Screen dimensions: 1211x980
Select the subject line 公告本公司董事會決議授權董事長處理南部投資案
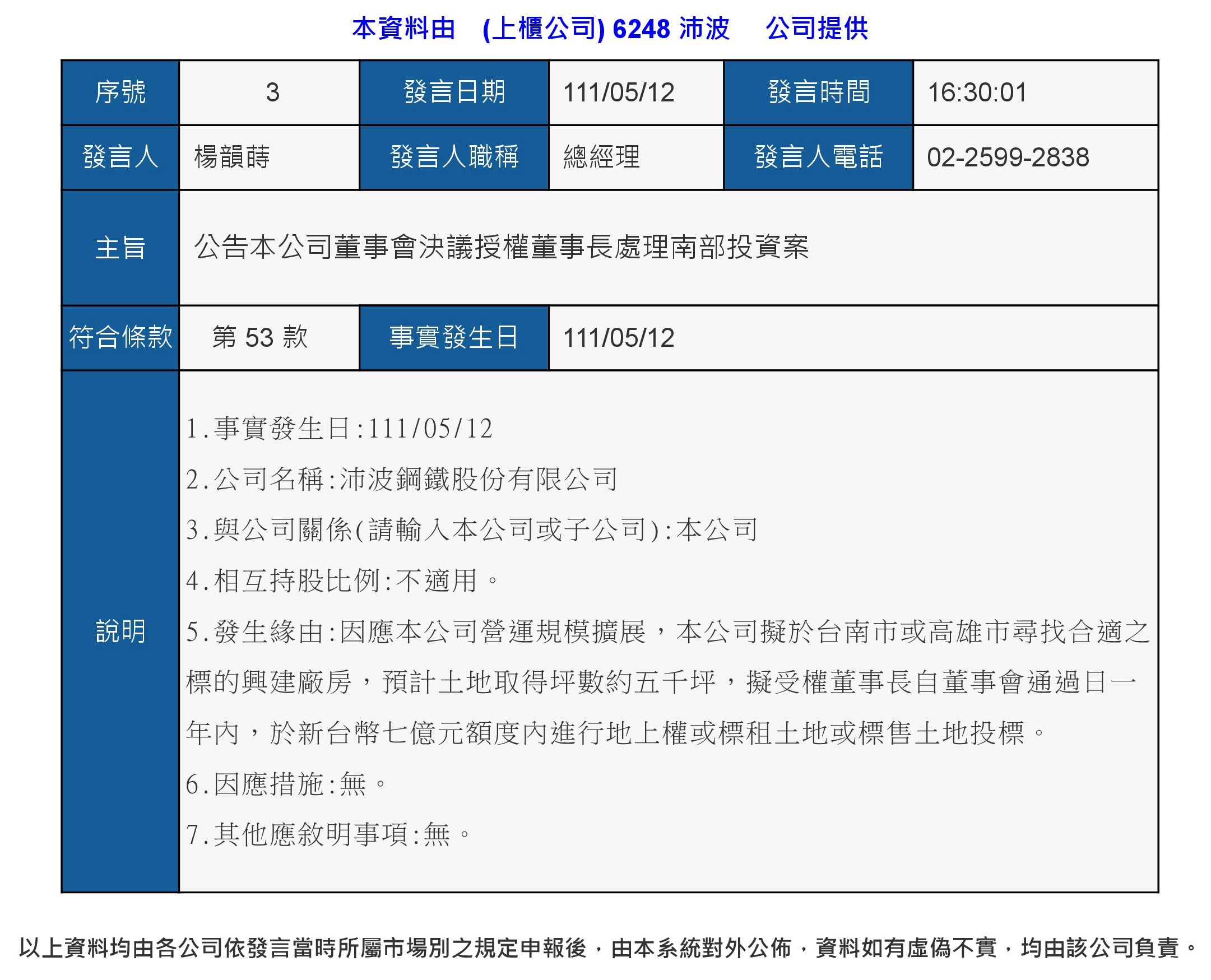click(502, 247)
